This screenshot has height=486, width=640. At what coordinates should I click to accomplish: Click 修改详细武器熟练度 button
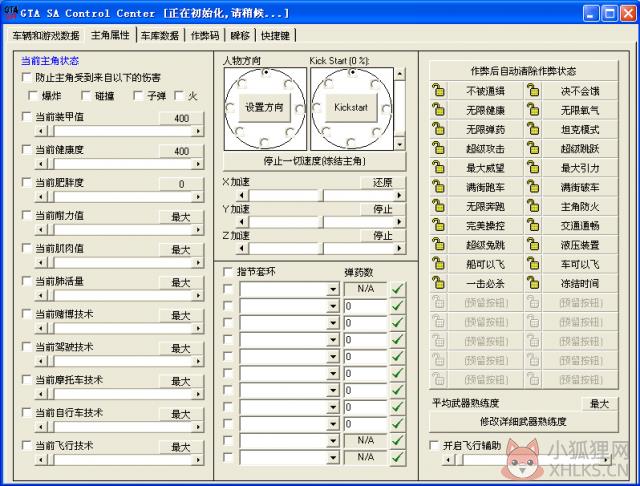pos(523,422)
